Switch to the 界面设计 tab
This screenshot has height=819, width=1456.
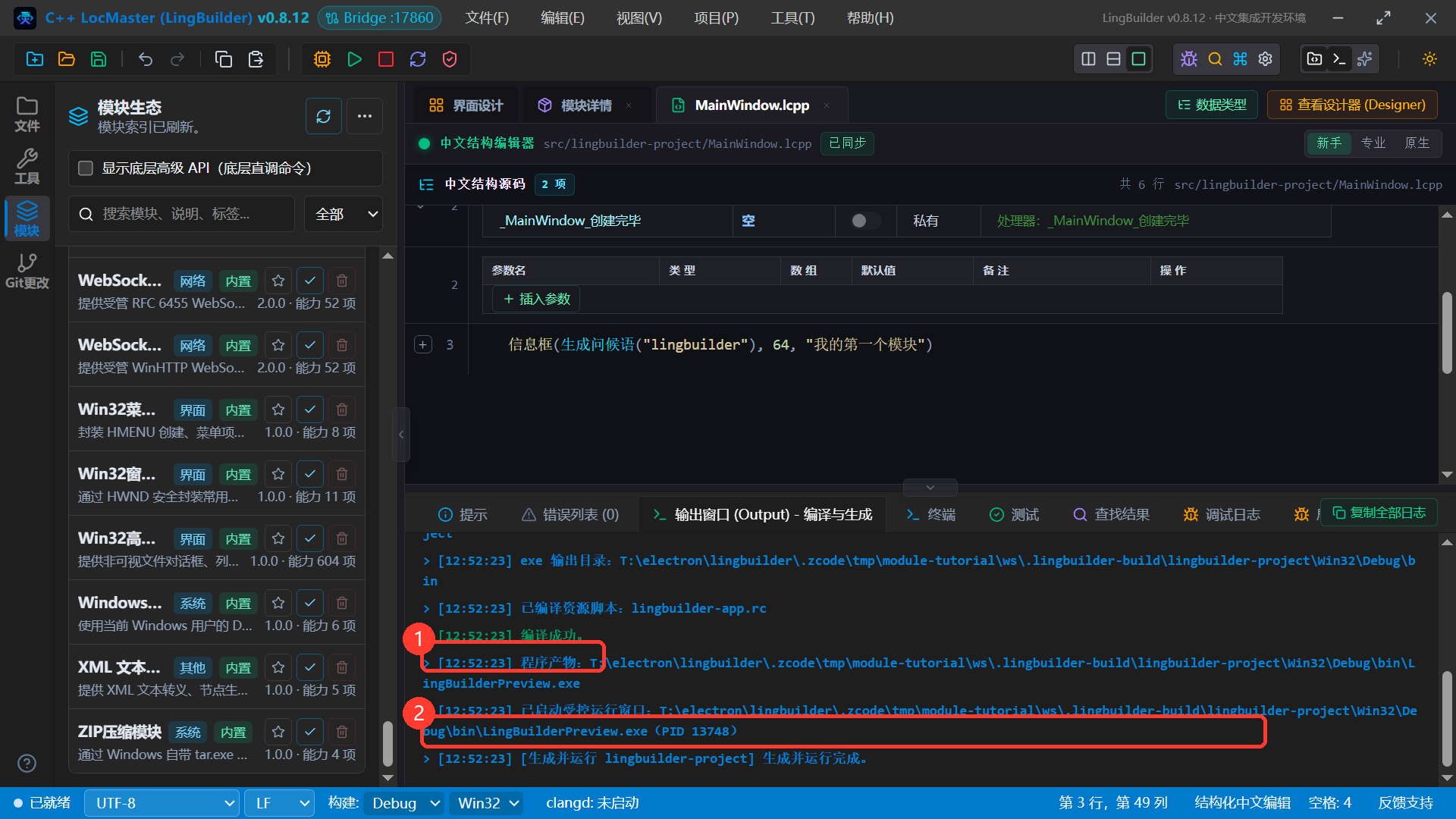coord(466,105)
